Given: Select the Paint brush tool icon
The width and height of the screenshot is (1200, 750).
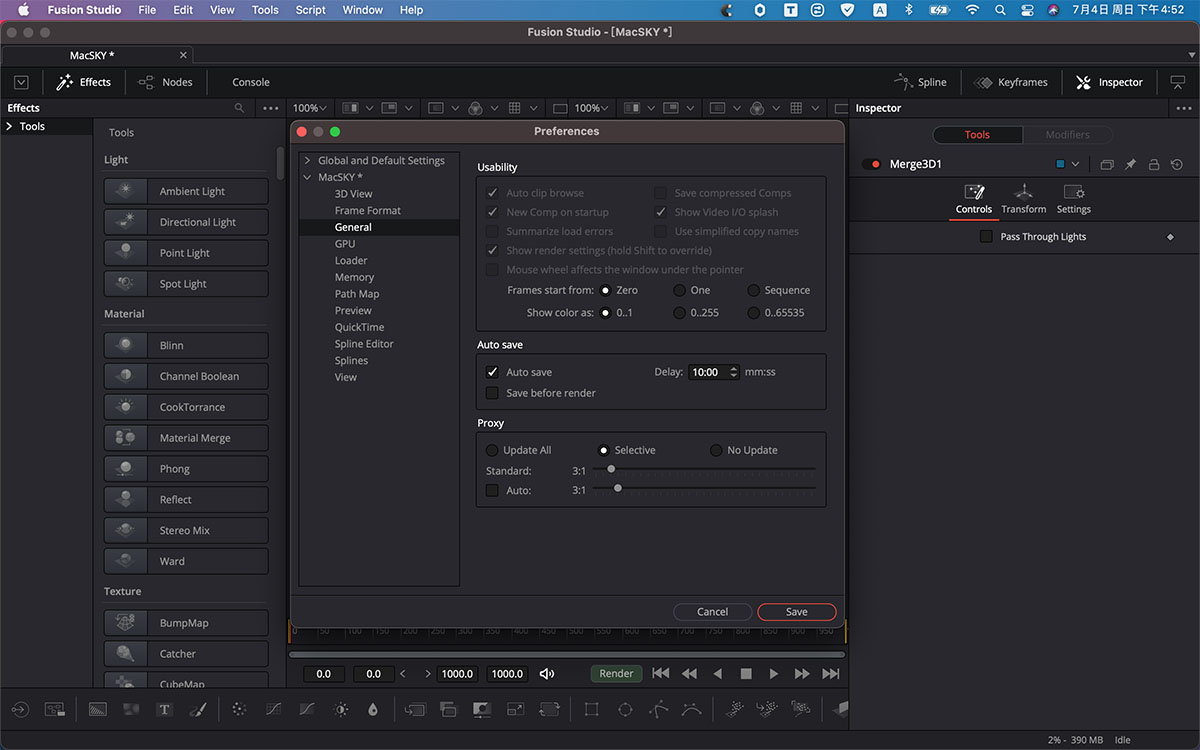Looking at the screenshot, I should 198,709.
